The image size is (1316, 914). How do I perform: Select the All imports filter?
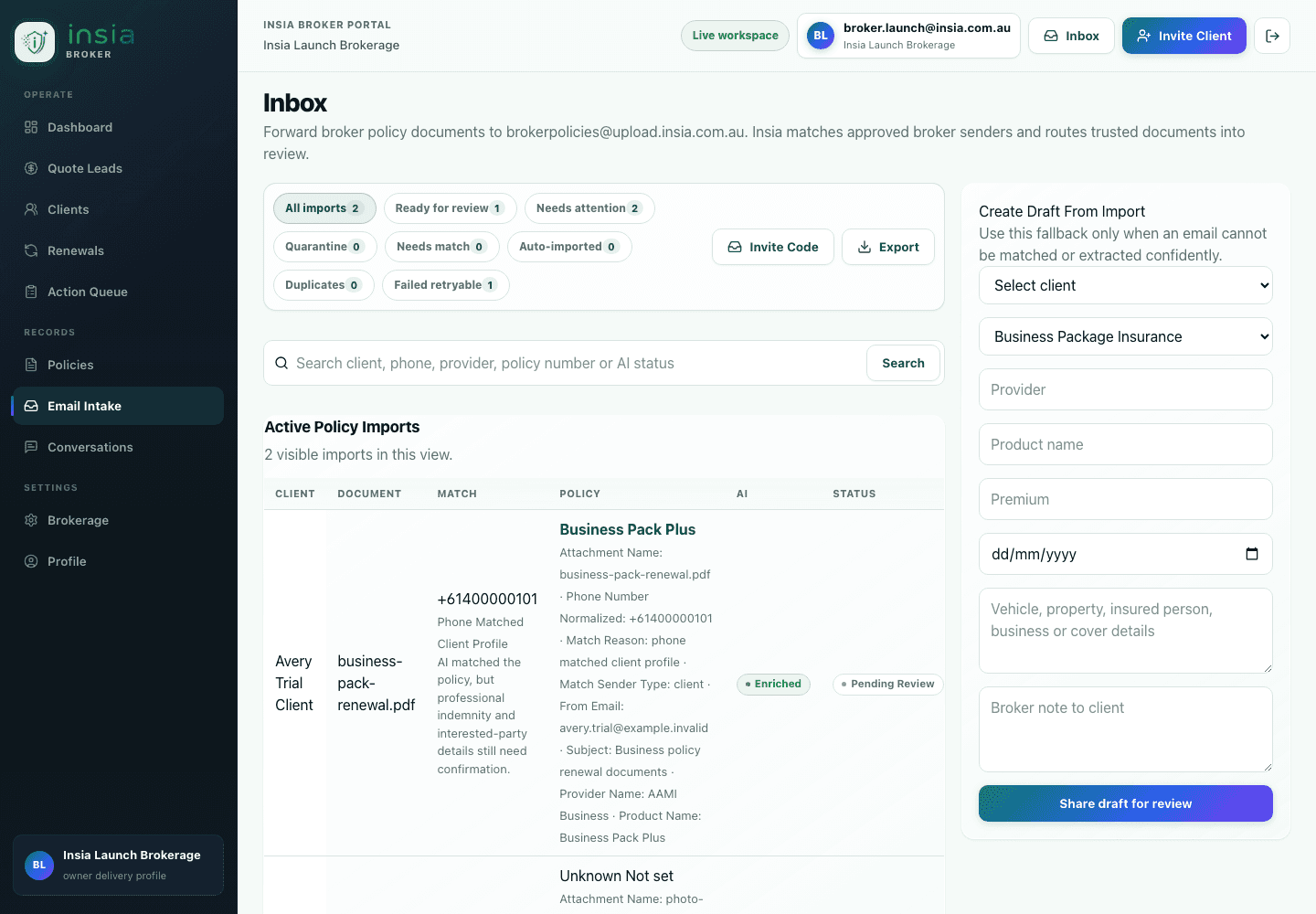click(x=324, y=208)
